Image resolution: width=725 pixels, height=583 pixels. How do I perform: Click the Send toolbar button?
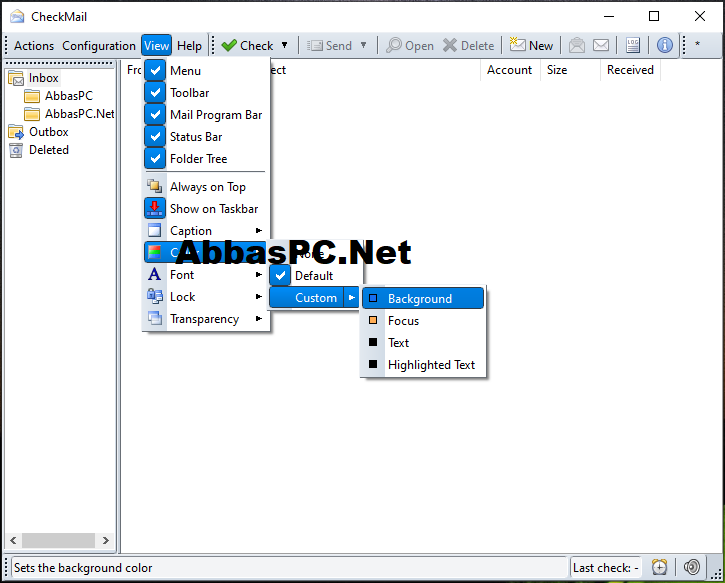click(330, 46)
